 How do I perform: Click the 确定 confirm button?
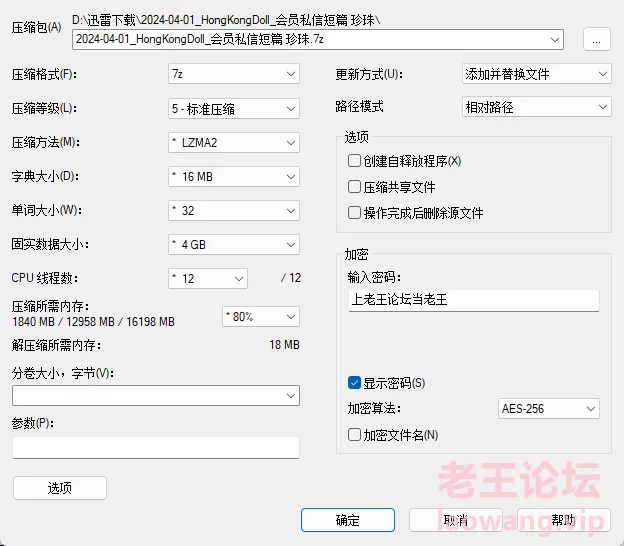click(x=348, y=520)
